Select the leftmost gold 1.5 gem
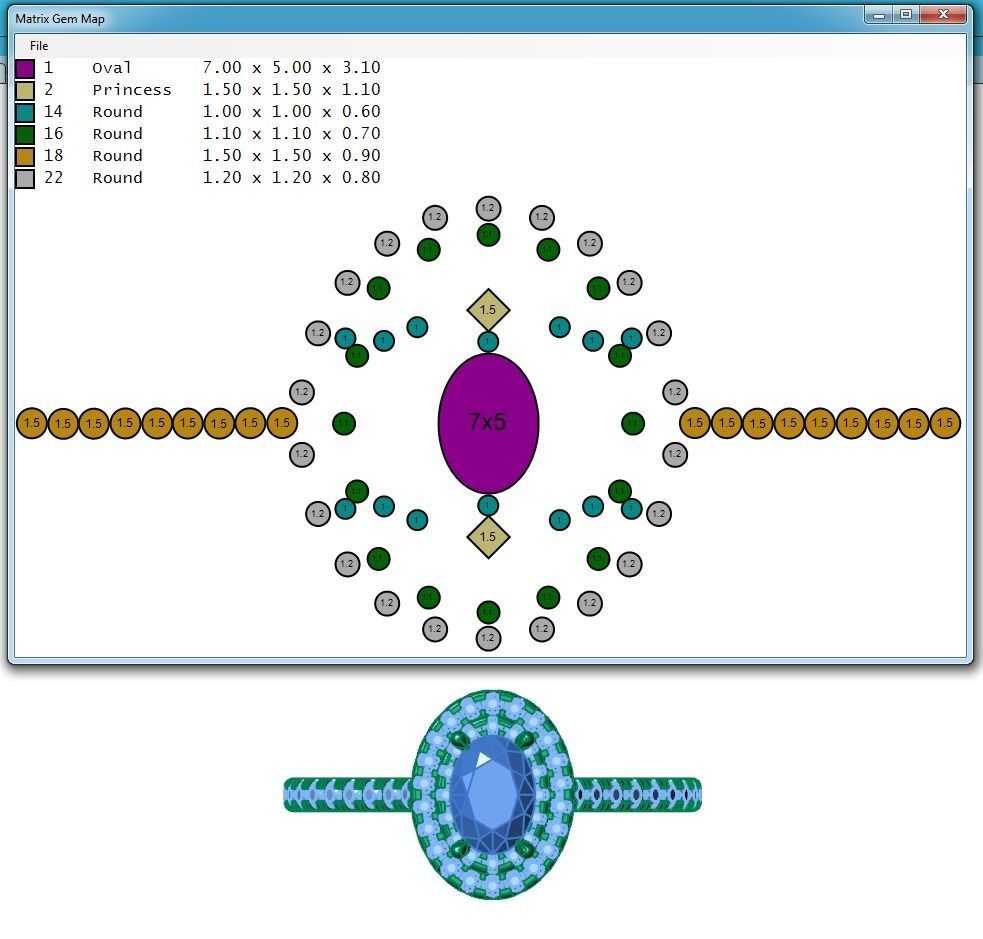 tap(31, 423)
